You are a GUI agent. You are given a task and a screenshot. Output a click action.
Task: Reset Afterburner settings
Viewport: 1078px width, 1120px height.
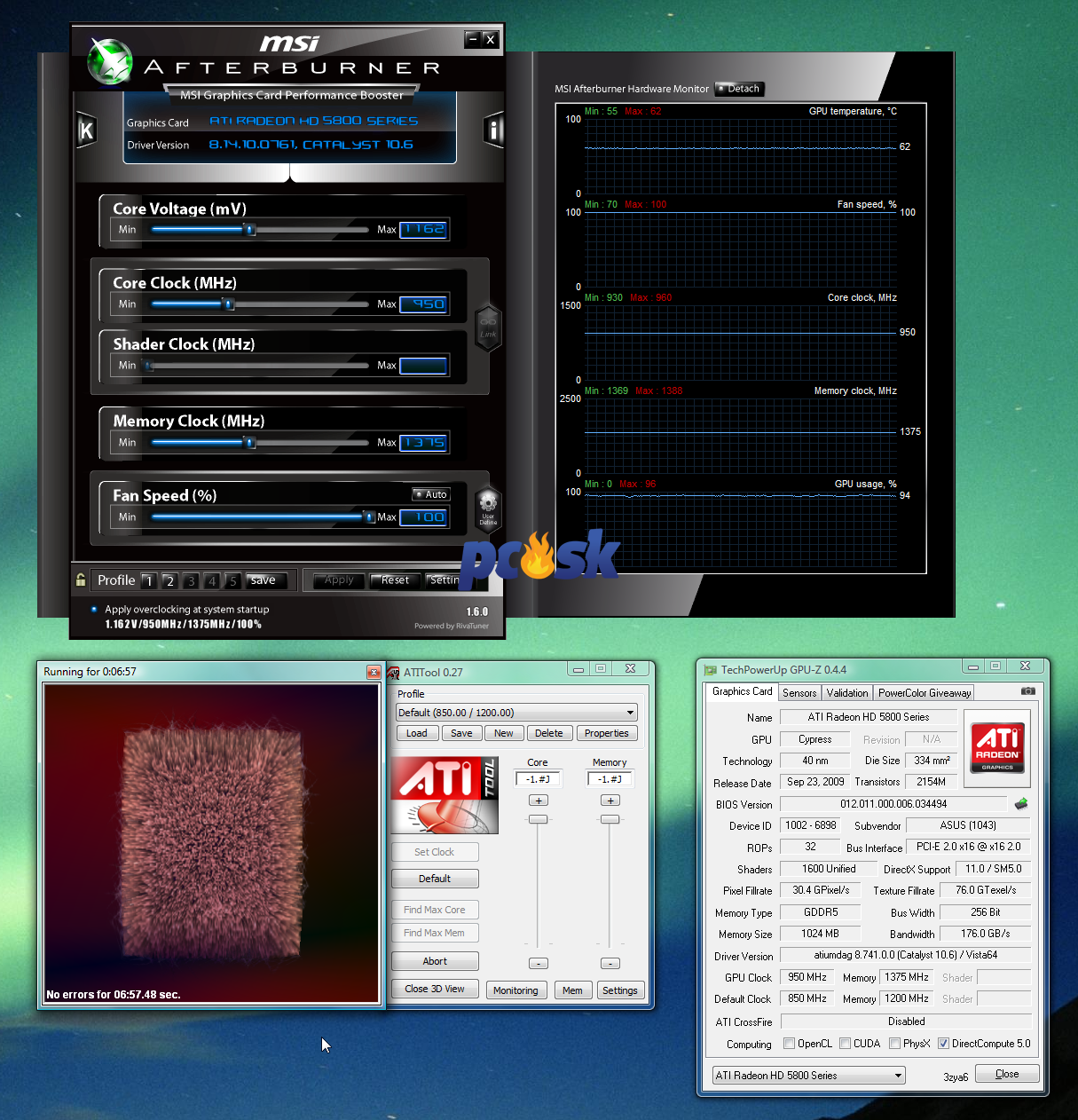[395, 580]
